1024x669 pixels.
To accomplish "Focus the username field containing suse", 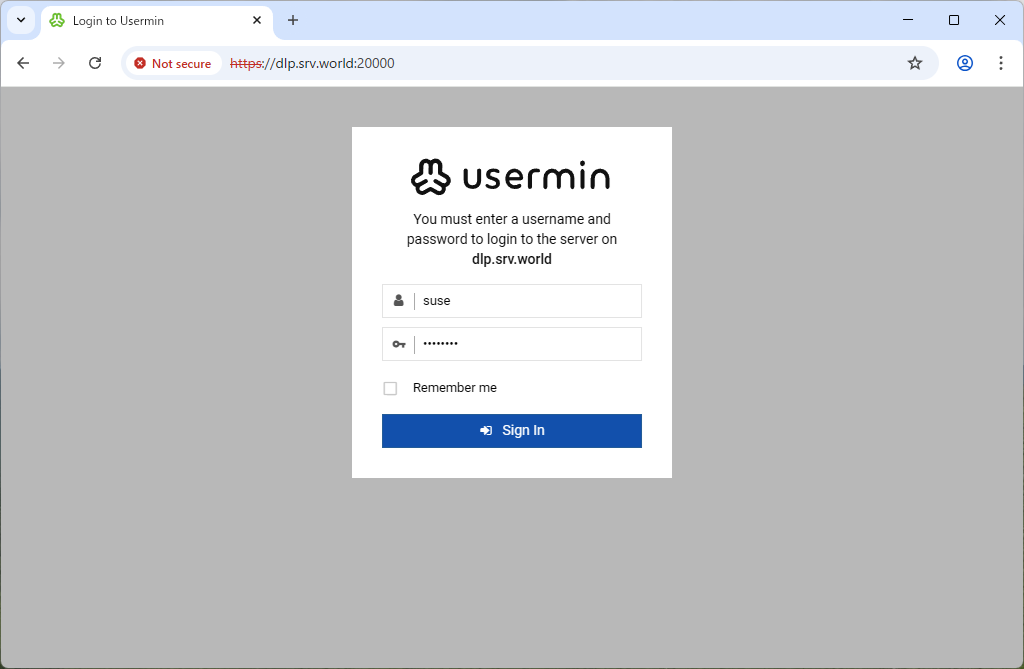I will [527, 301].
